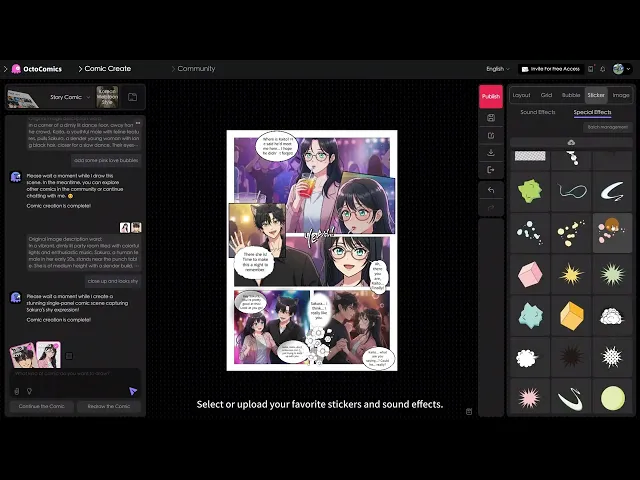
Task: Expand the sidebar with the top-left chevron
Action: (5, 69)
